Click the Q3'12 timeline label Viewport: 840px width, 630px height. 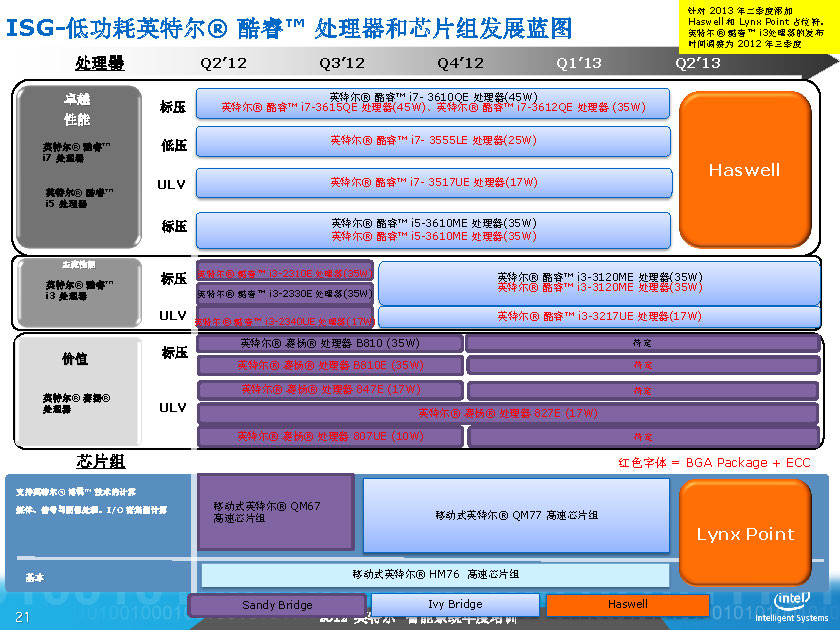coord(342,63)
